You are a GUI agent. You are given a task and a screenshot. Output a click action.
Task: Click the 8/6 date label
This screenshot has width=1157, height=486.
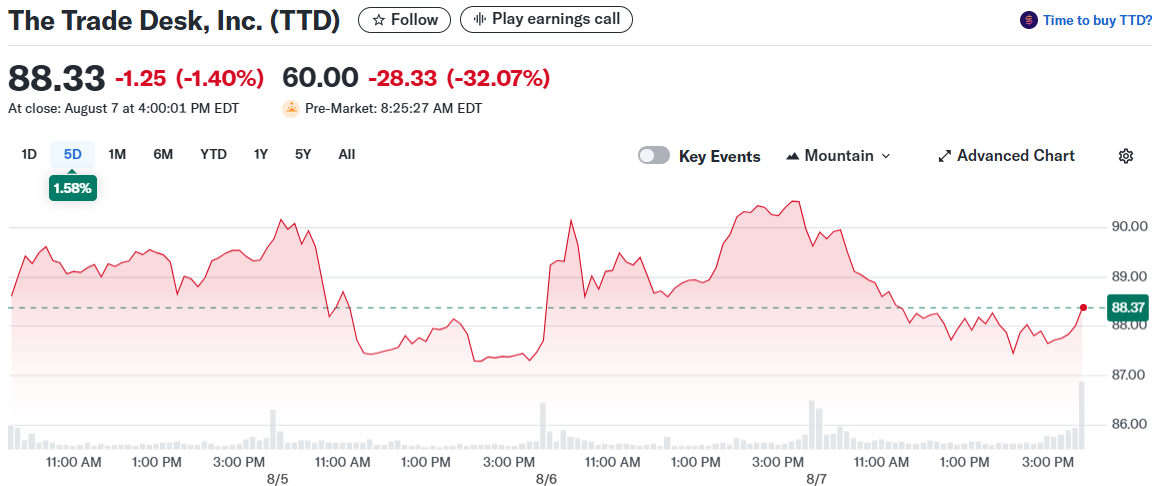[x=547, y=479]
